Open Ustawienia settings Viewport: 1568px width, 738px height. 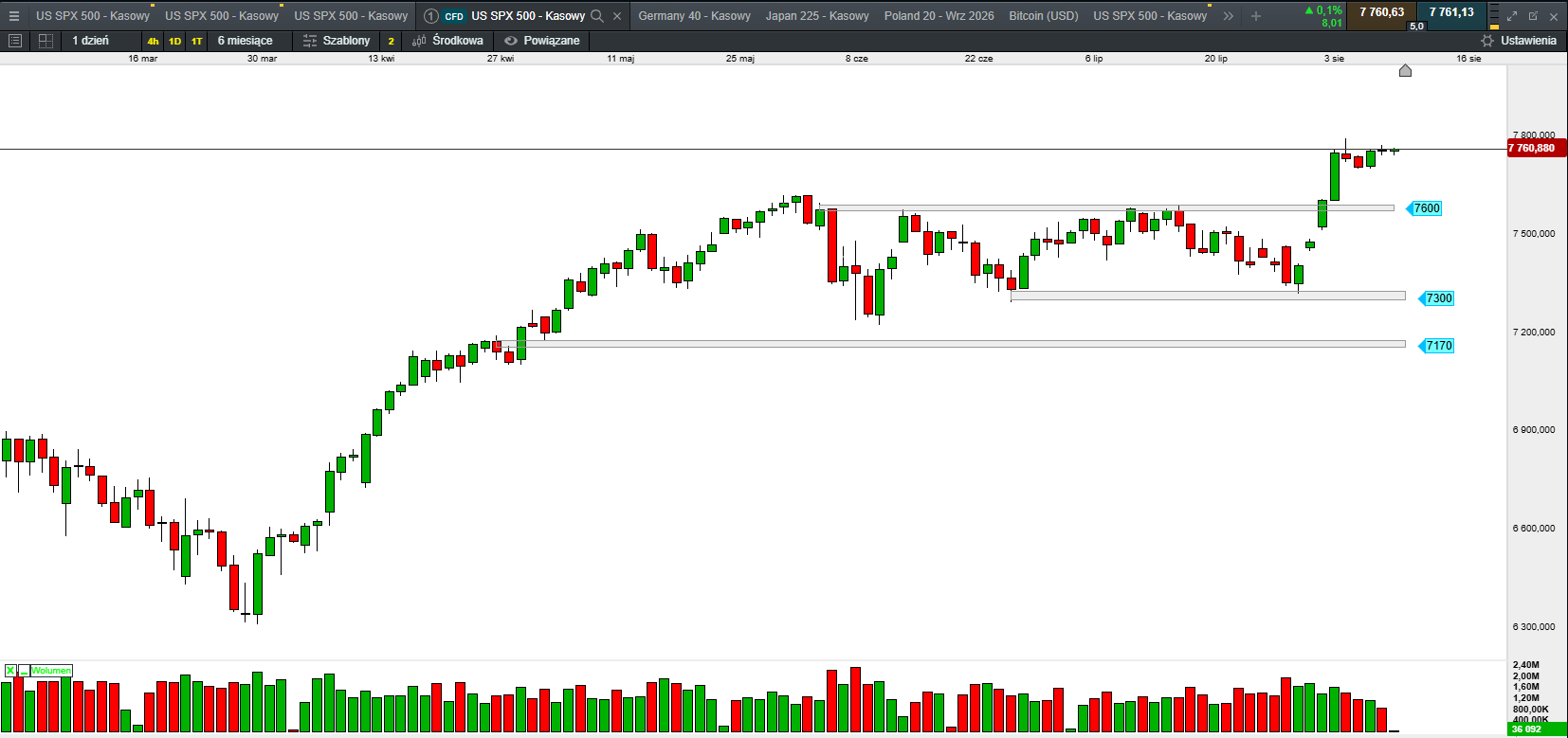[1519, 41]
